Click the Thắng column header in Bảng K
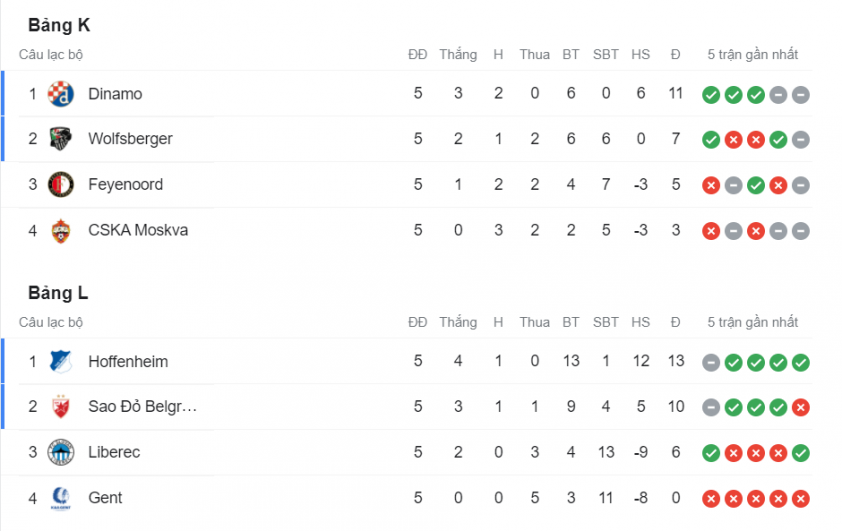 [458, 55]
